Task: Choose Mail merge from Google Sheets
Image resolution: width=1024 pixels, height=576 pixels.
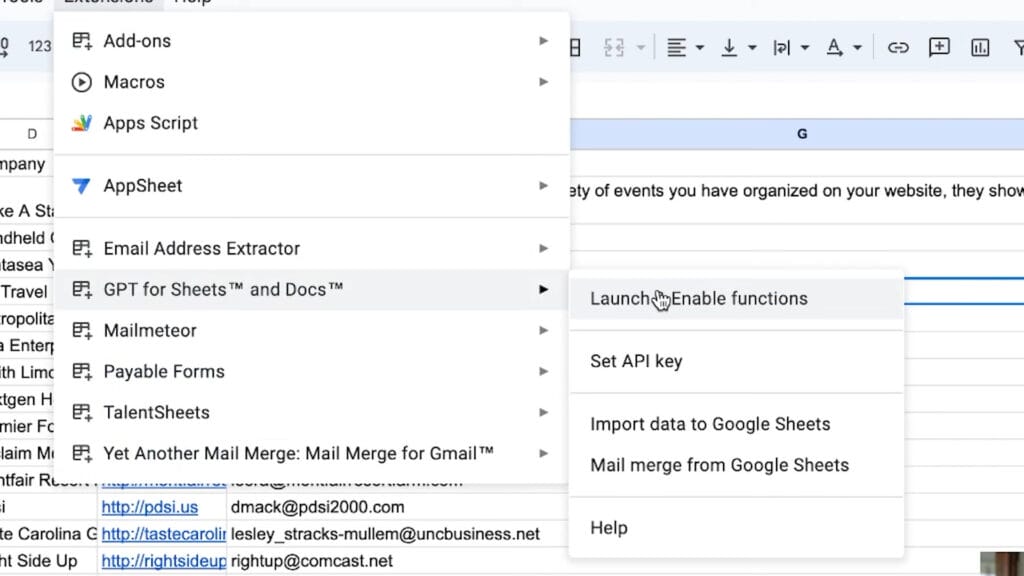Action: coord(737,465)
